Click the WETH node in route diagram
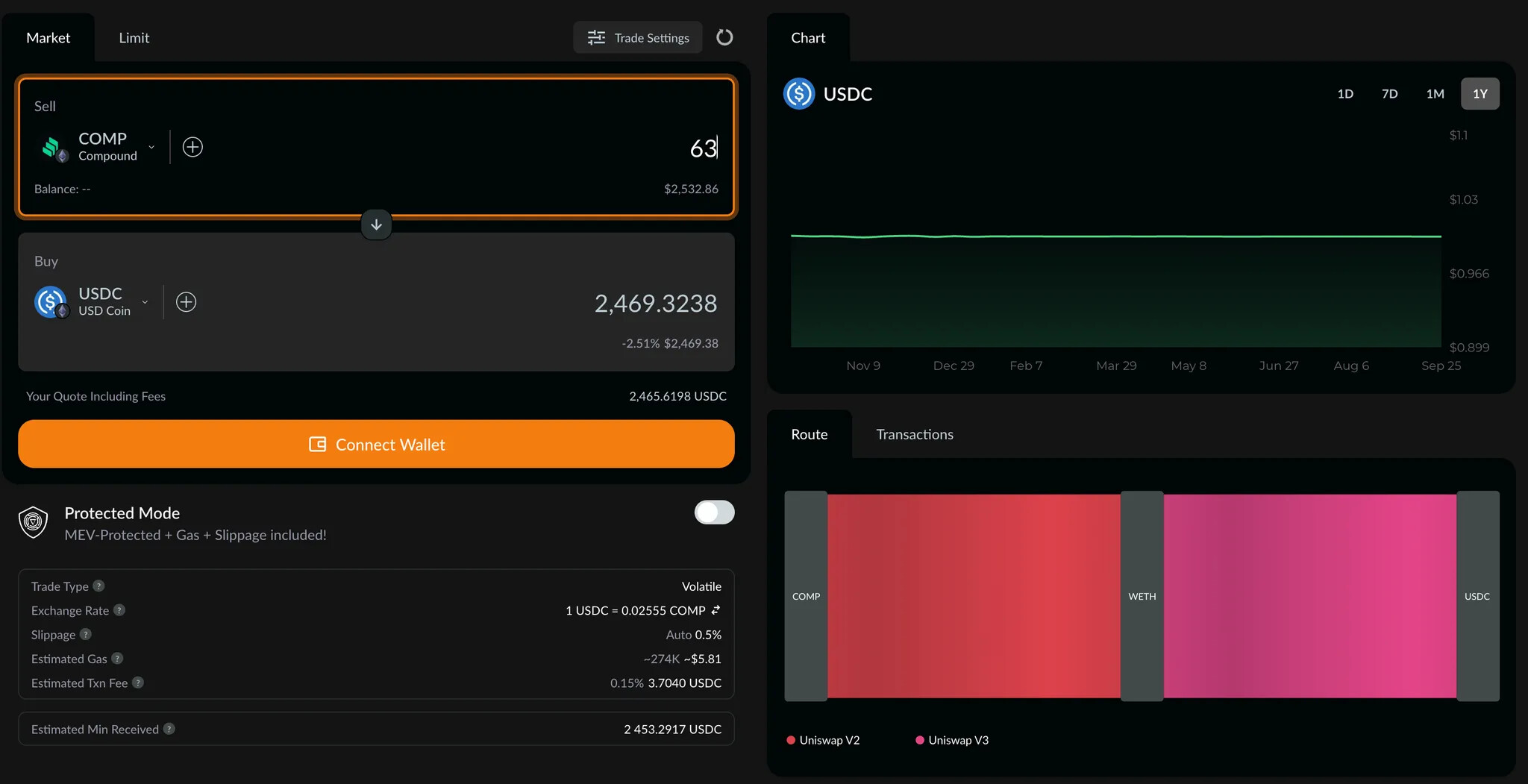 [x=1142, y=596]
